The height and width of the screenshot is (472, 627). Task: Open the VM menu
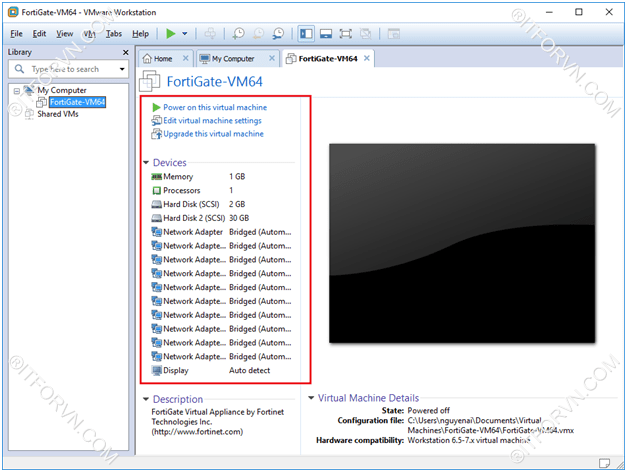(x=89, y=34)
